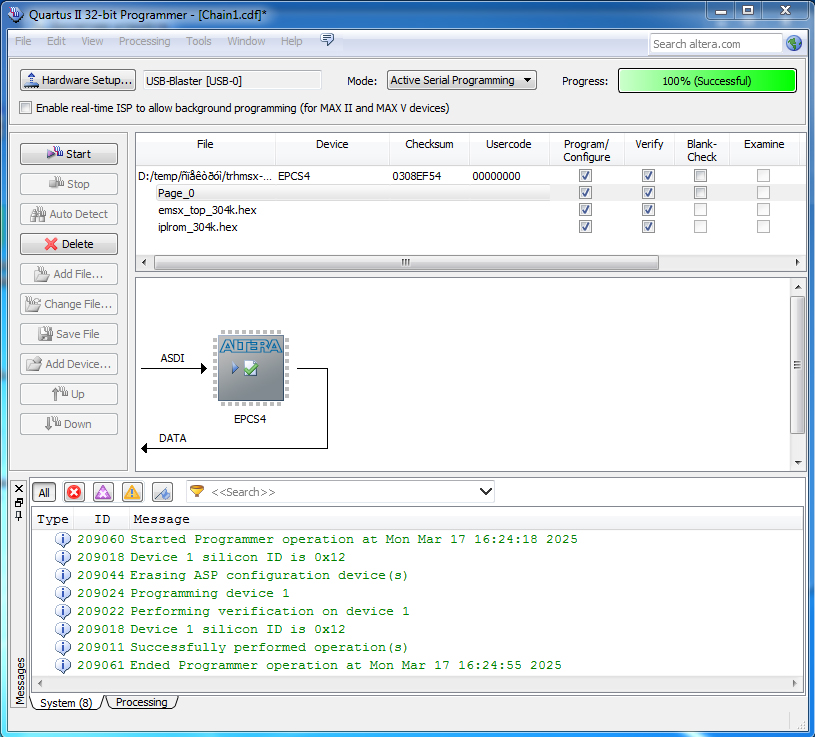Click the chain diagram vertical scrollbar
Screen dimensions: 815x737
click(x=797, y=365)
